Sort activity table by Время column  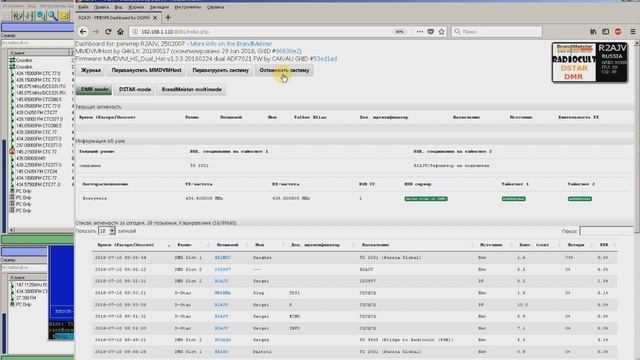[x=126, y=245]
